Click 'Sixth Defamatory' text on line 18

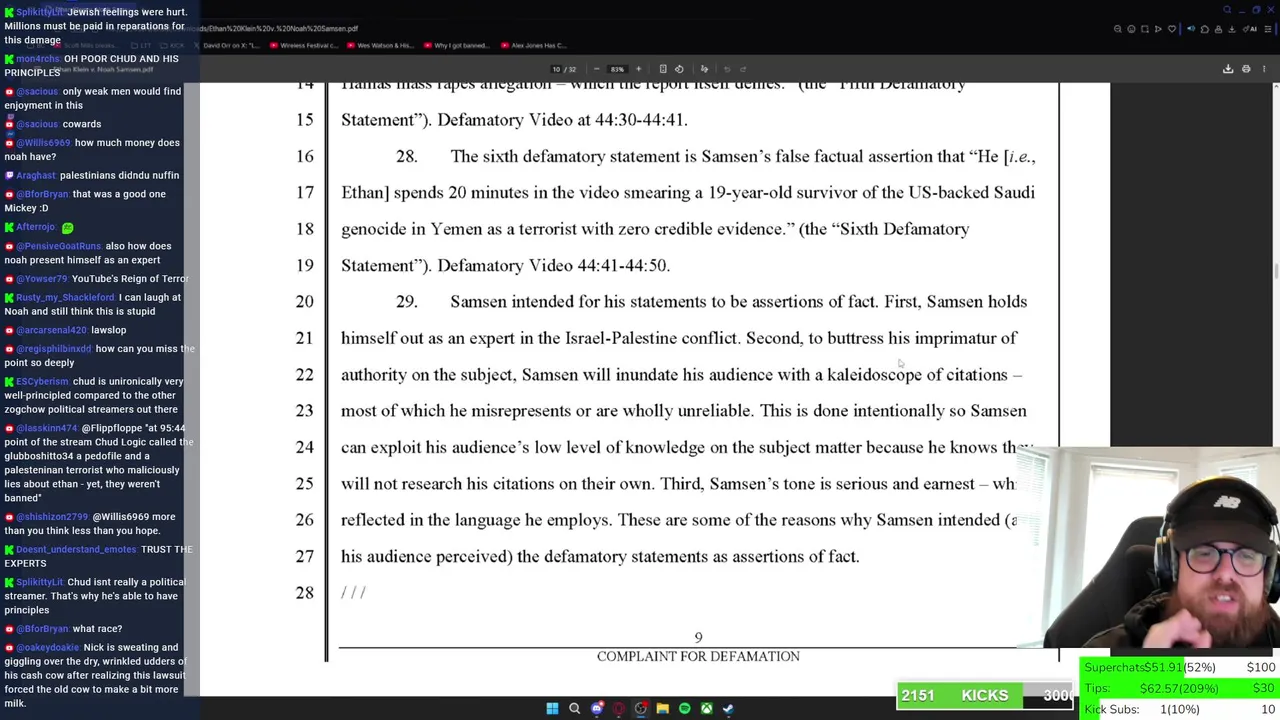pyautogui.click(x=904, y=229)
